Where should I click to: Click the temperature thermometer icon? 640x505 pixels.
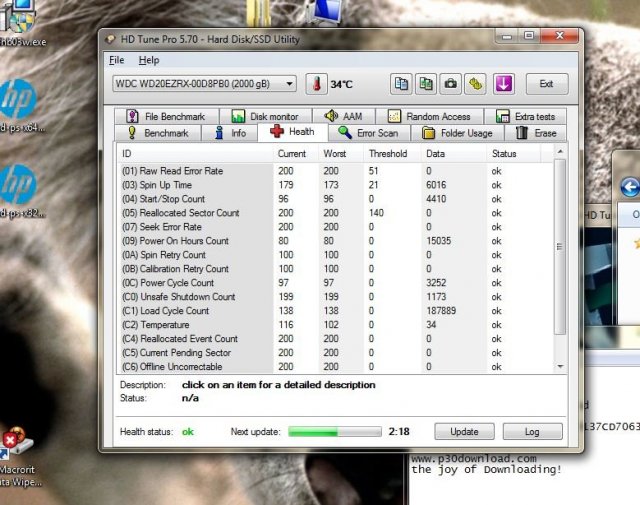317,84
